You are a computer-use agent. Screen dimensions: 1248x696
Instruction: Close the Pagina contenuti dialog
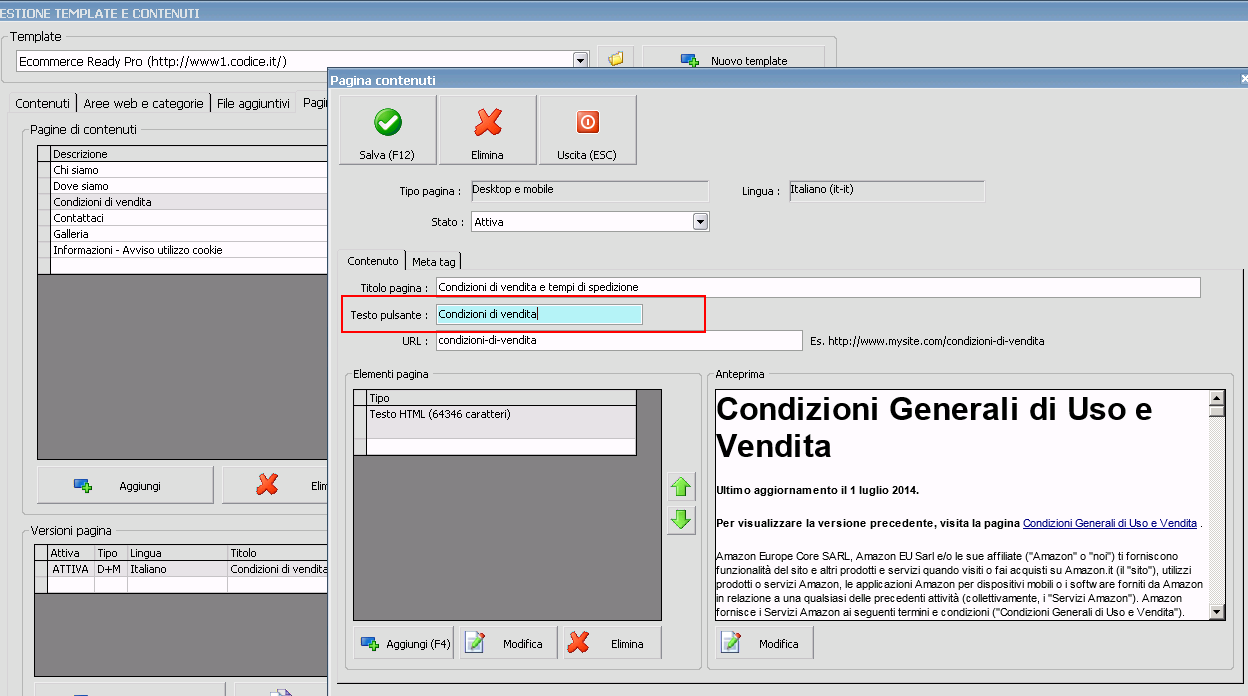1243,78
